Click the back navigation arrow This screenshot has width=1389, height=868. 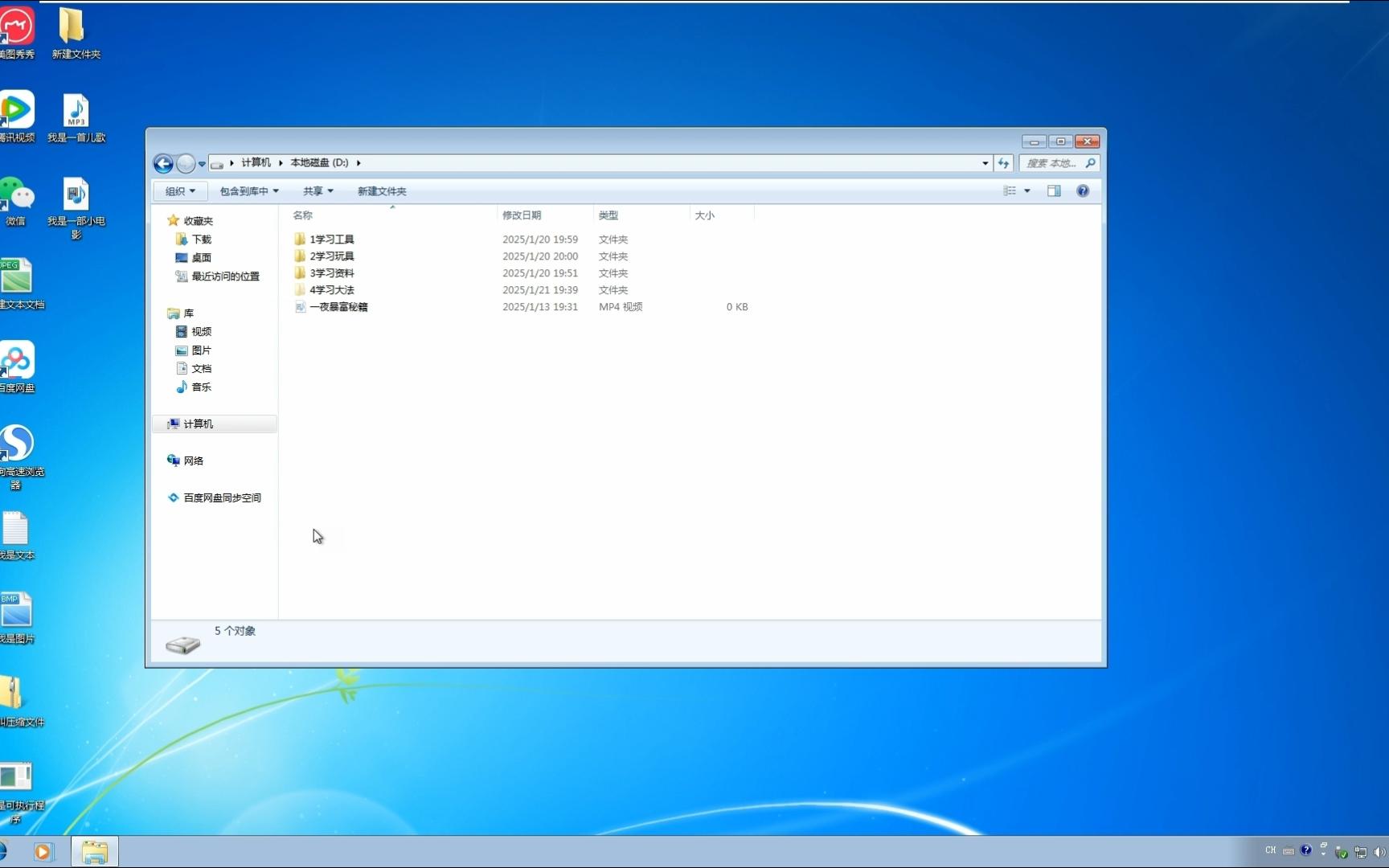[162, 163]
